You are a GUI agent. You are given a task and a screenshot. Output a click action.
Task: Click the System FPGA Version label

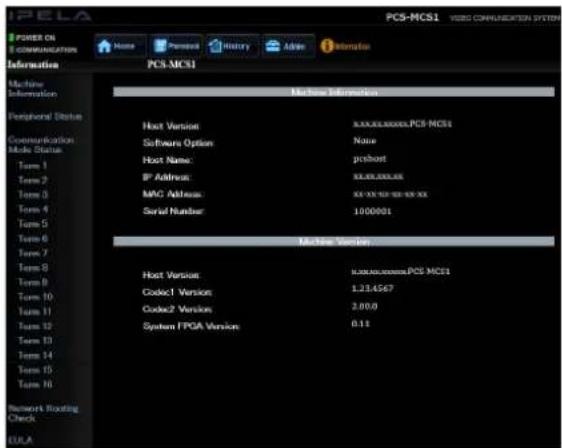pos(191,326)
